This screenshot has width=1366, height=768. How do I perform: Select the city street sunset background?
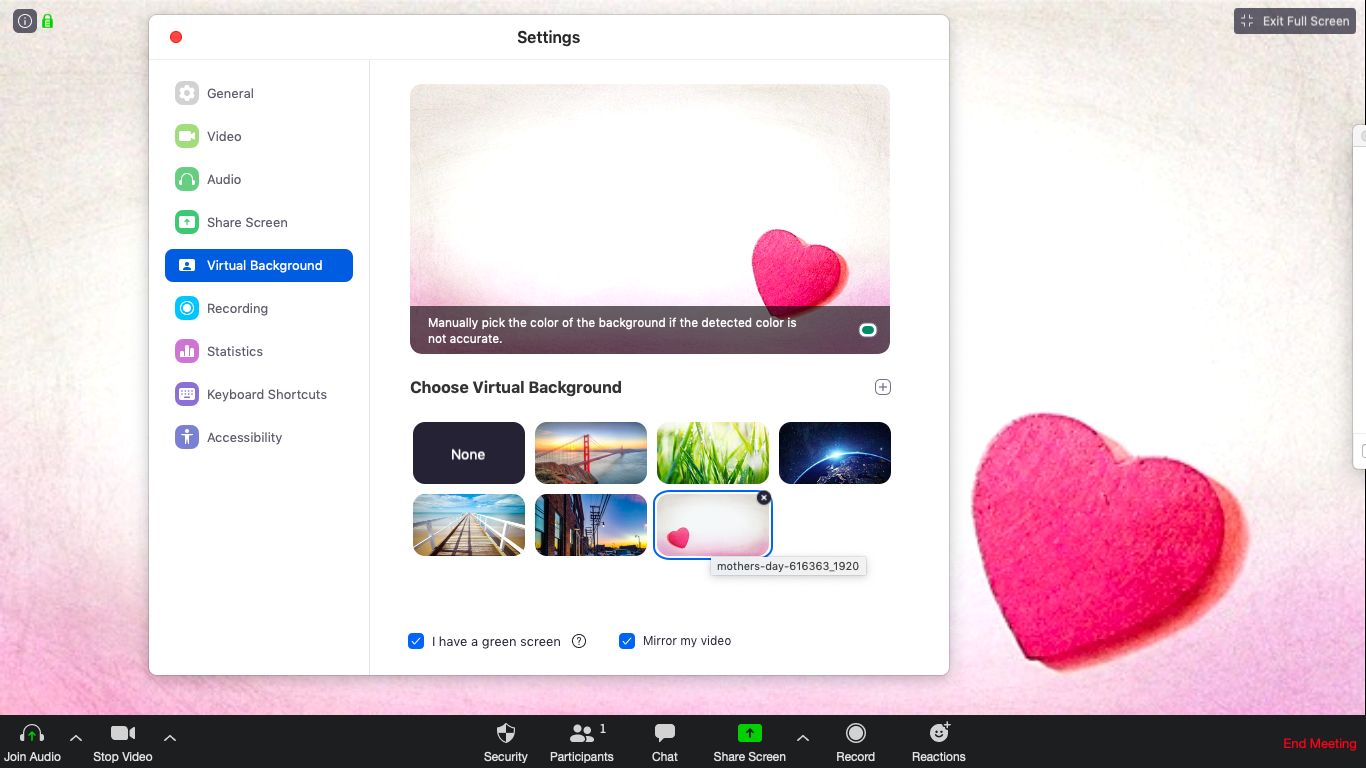coord(591,525)
